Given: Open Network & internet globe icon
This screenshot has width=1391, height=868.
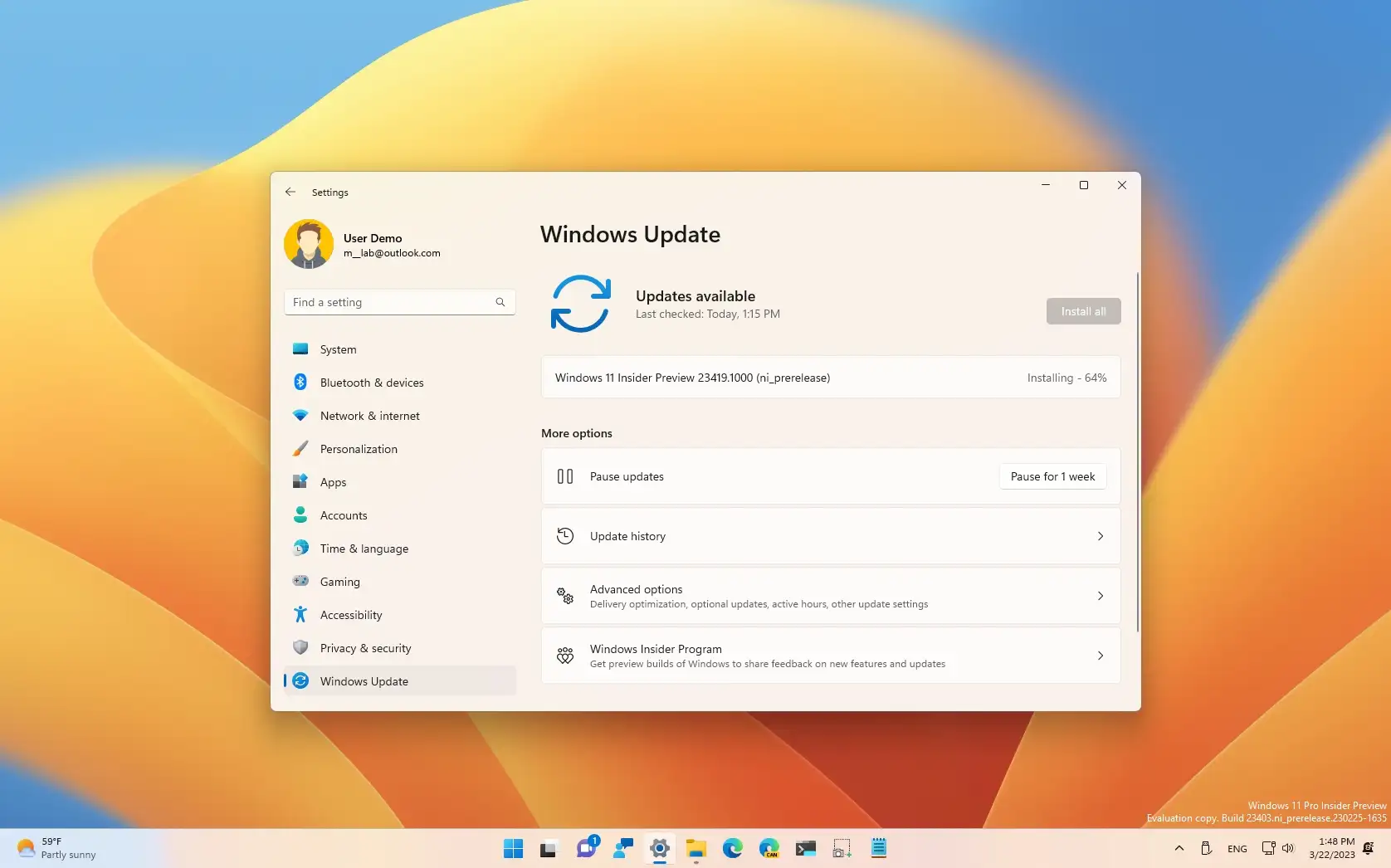Looking at the screenshot, I should point(300,416).
